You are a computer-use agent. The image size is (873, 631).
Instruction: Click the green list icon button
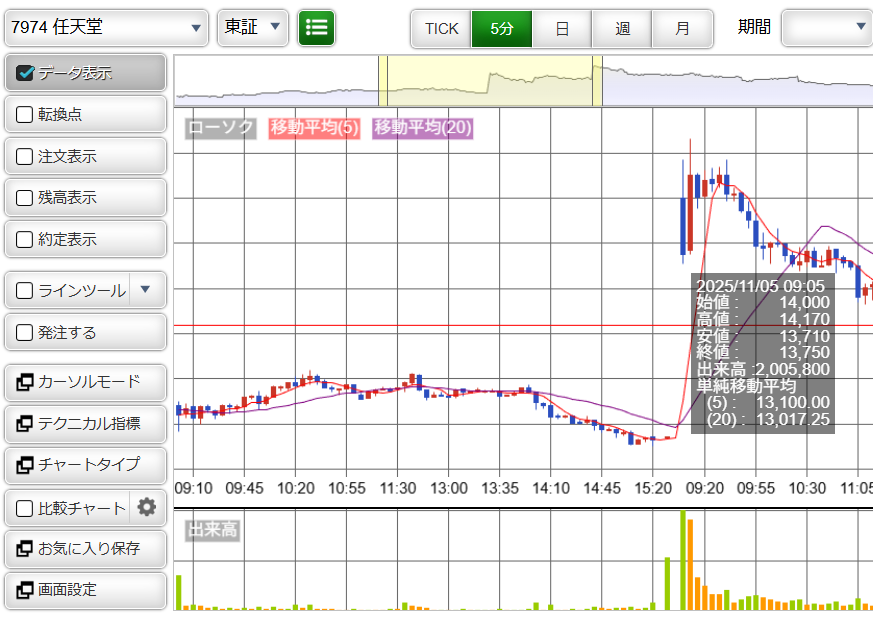[317, 27]
